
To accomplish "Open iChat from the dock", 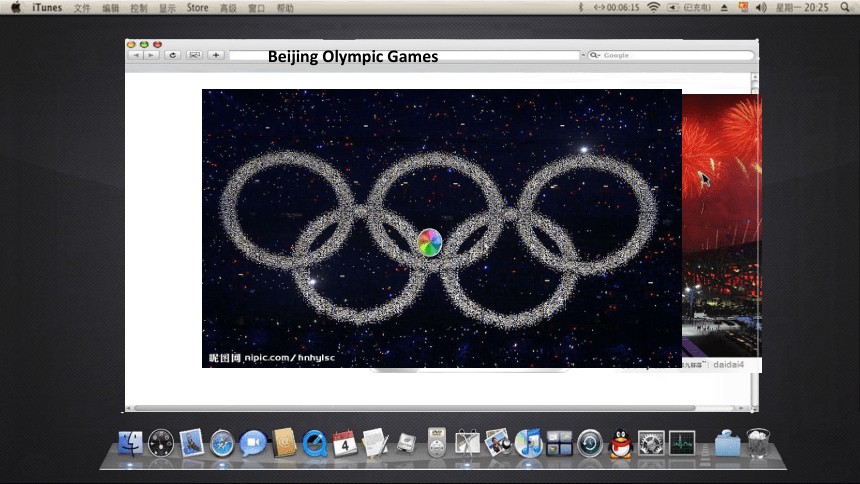I will click(x=252, y=443).
